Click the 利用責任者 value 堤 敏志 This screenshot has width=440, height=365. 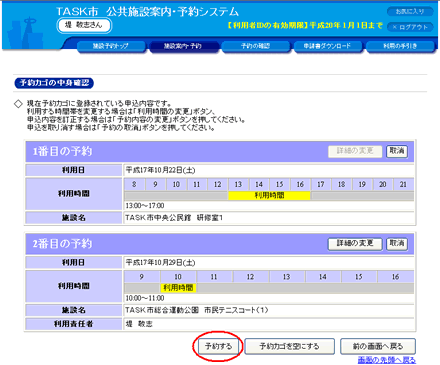coord(139,324)
